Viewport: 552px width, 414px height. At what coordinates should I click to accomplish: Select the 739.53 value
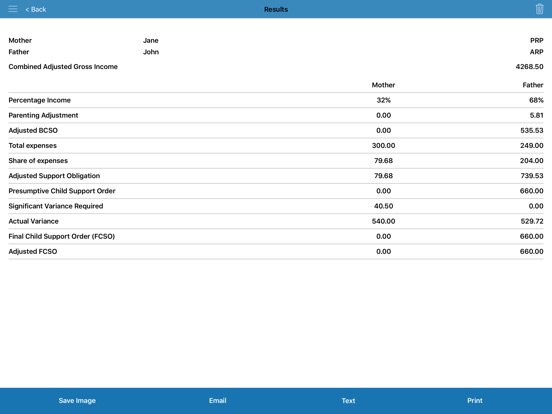point(532,176)
